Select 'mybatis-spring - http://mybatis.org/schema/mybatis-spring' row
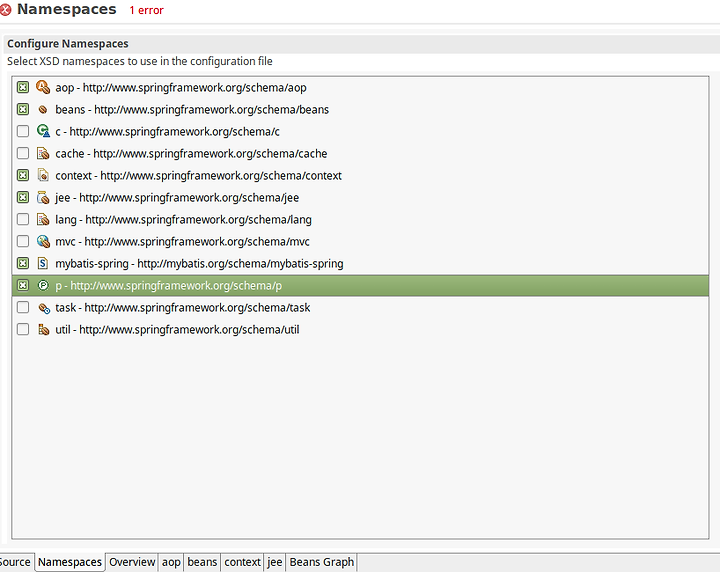The height and width of the screenshot is (572, 720). [360, 264]
